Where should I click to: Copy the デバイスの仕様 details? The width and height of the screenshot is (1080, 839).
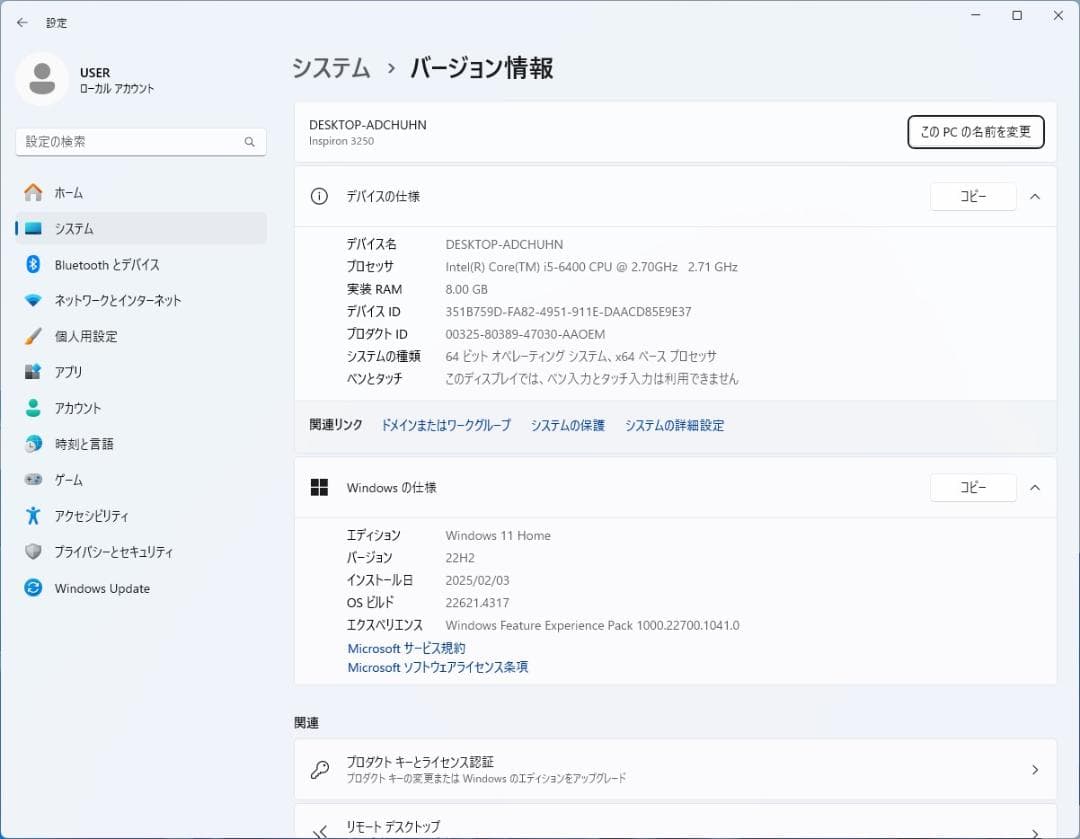click(x=972, y=196)
